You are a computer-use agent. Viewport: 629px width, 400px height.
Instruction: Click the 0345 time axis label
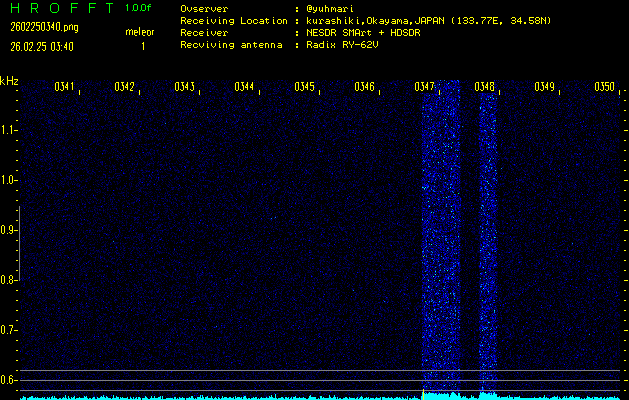(304, 86)
